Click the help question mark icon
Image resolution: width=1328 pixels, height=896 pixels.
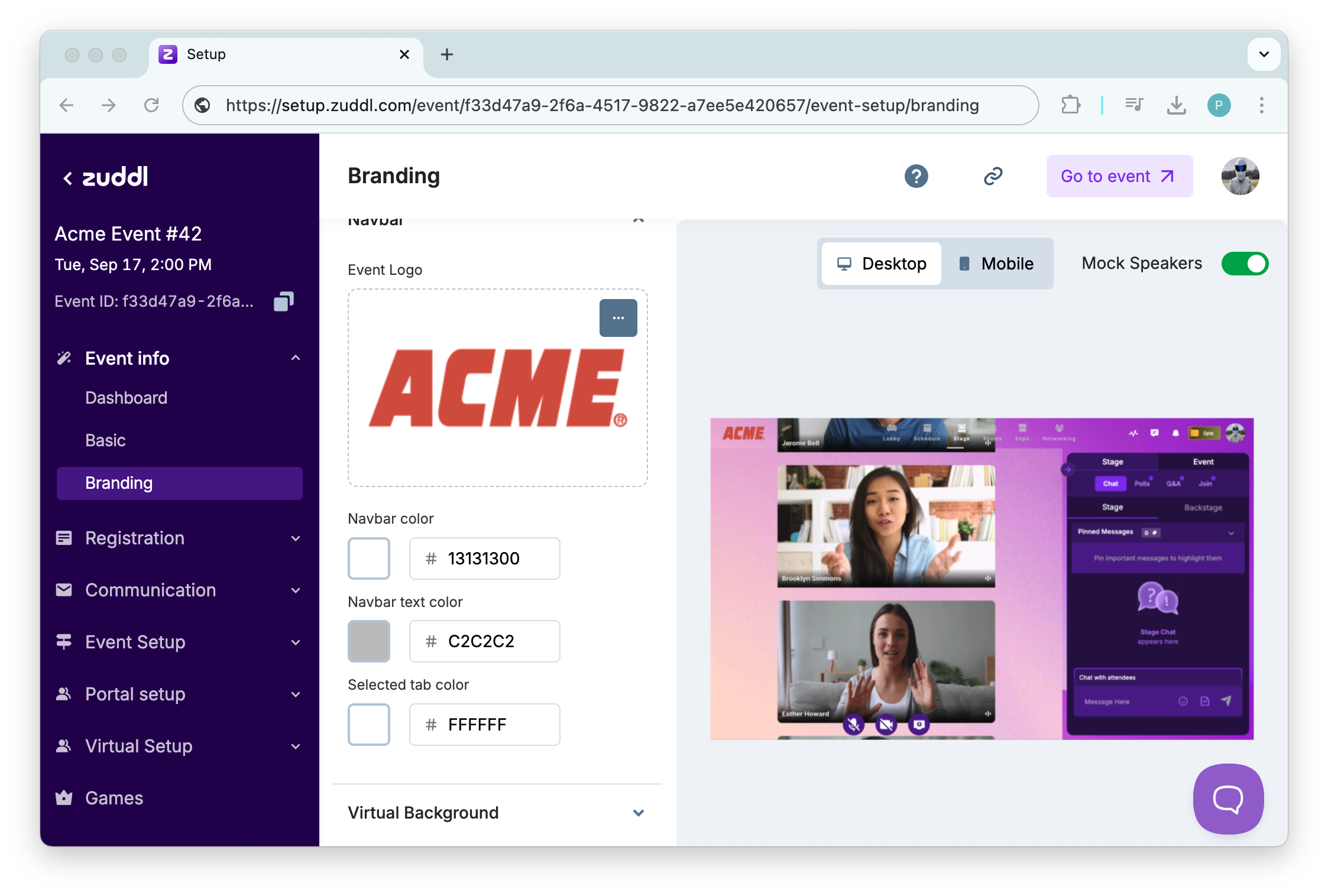[916, 176]
